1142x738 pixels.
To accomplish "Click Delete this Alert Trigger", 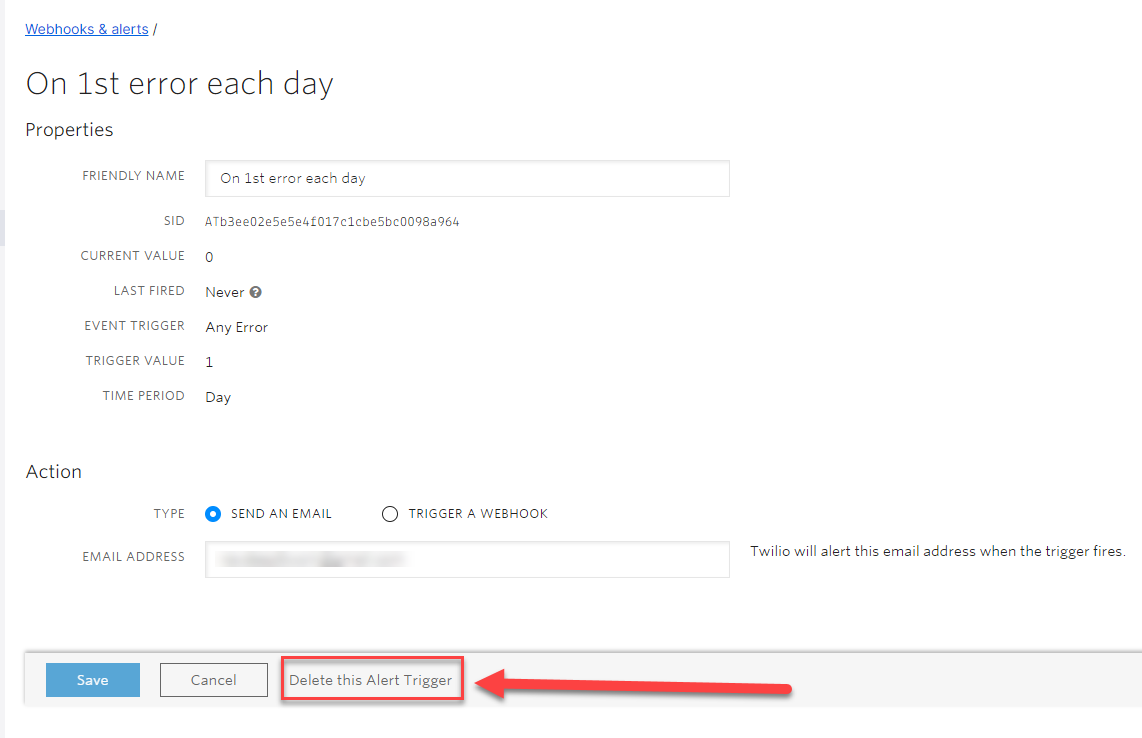I will (371, 680).
